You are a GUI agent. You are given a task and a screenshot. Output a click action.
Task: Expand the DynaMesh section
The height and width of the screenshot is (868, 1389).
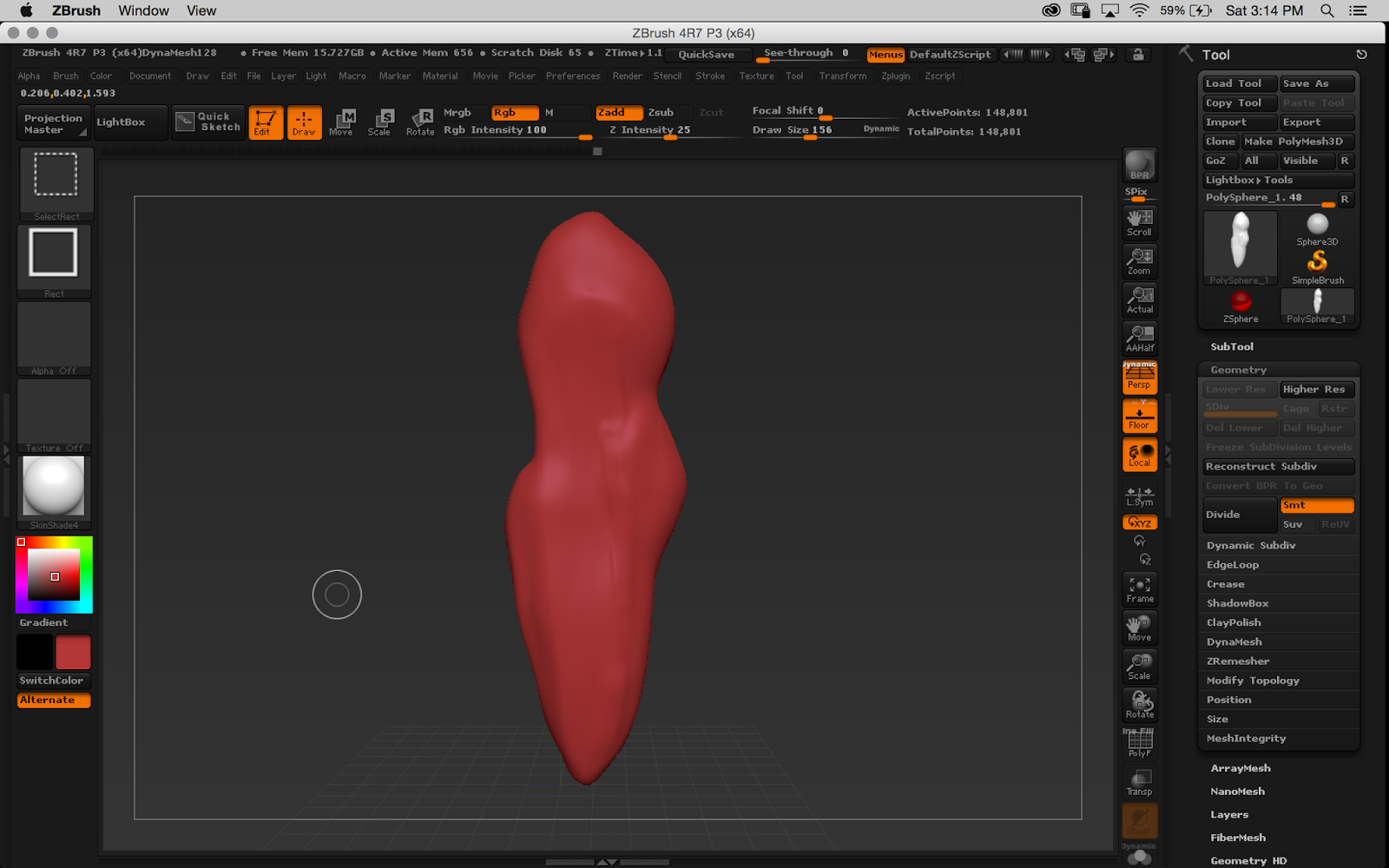(1234, 641)
